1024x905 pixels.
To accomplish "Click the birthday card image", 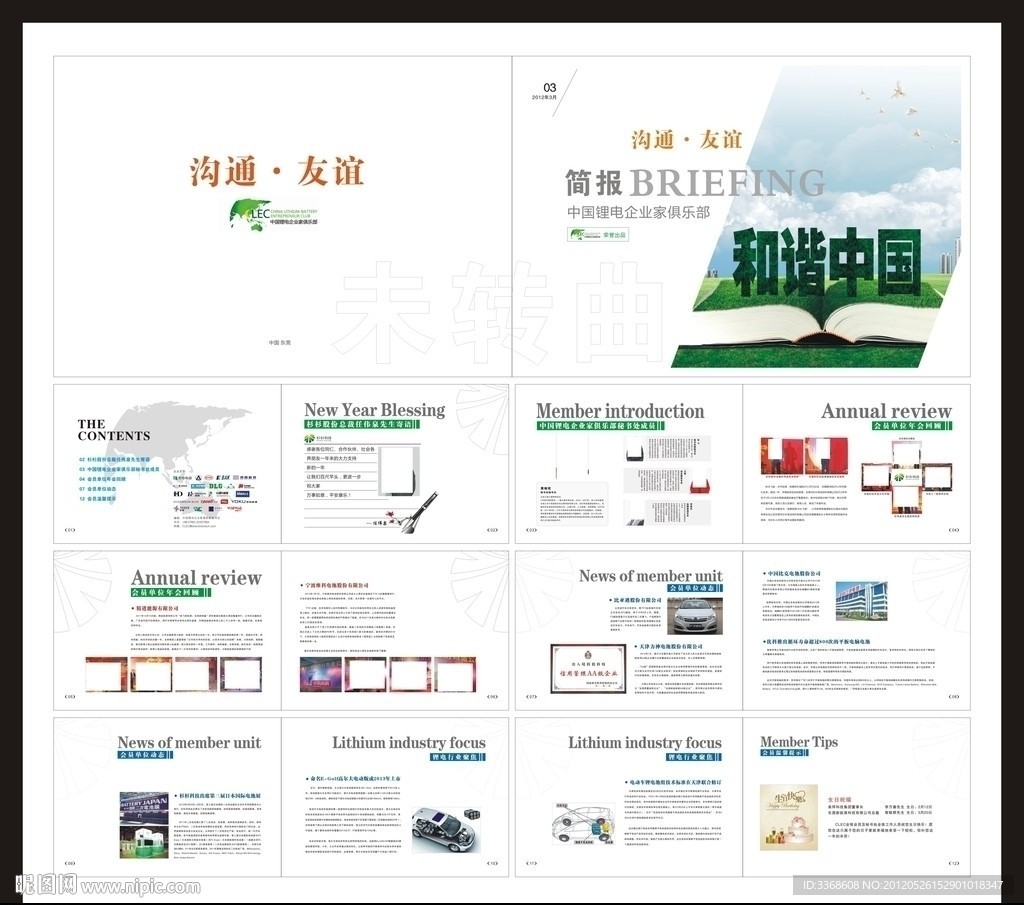I will (790, 818).
